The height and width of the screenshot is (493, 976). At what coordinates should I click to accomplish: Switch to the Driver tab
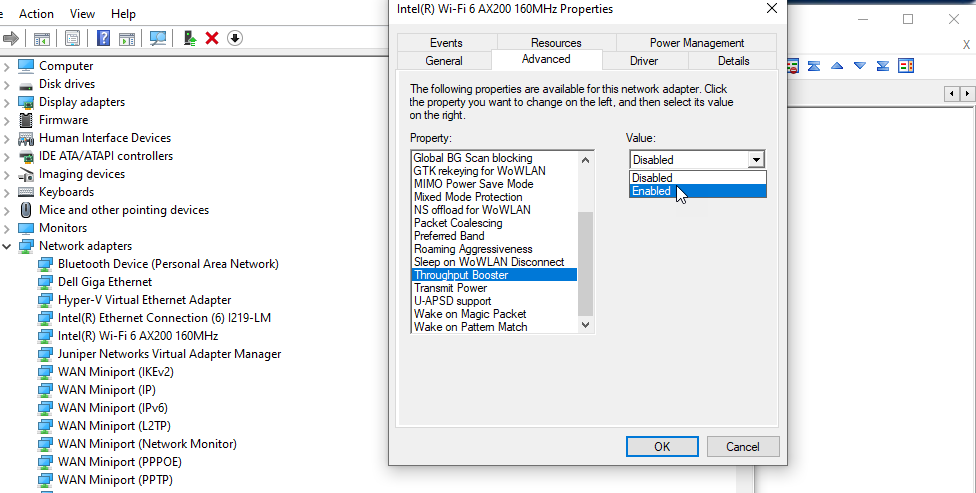[644, 60]
